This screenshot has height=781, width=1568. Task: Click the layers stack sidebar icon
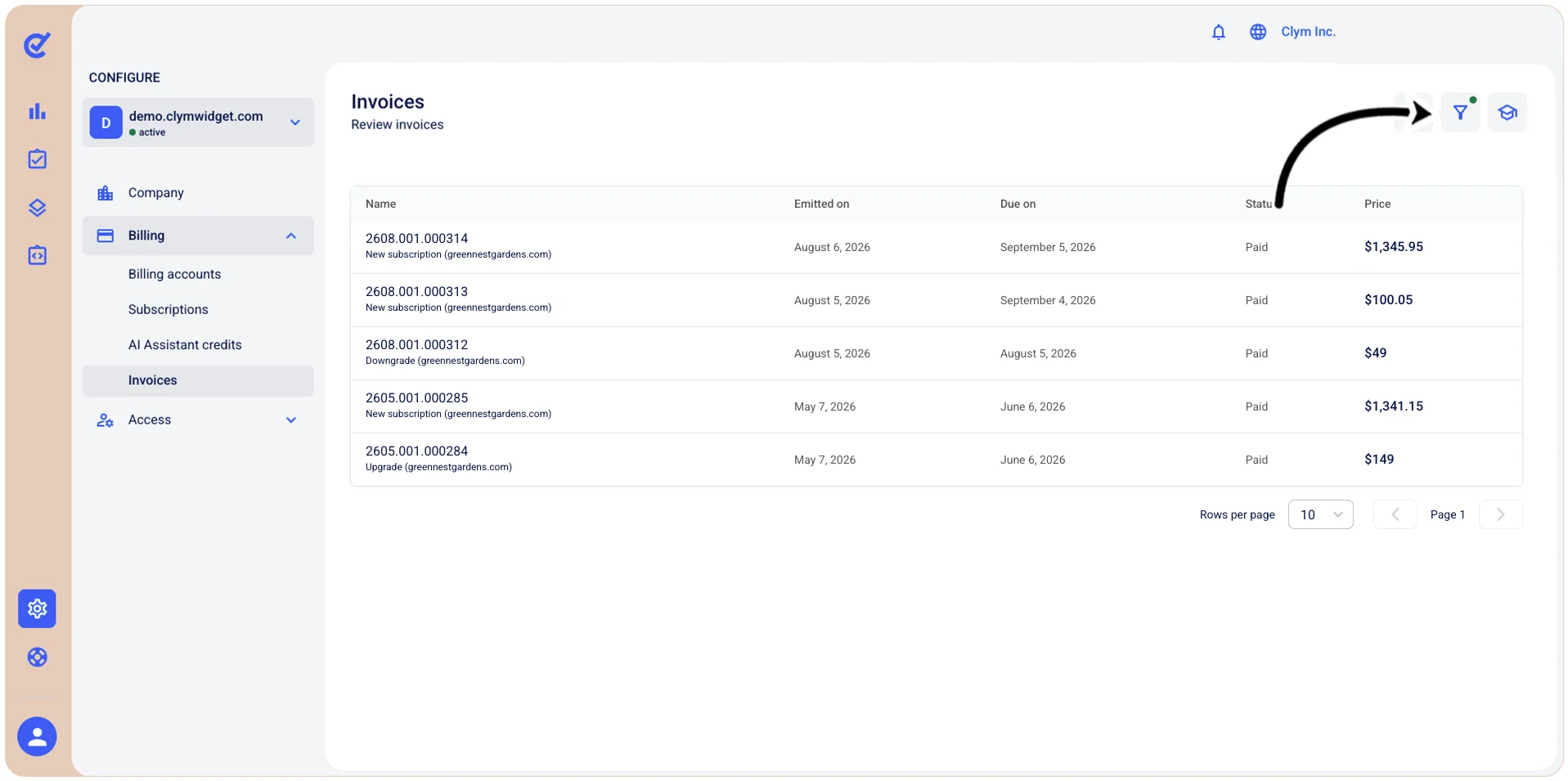tap(37, 208)
